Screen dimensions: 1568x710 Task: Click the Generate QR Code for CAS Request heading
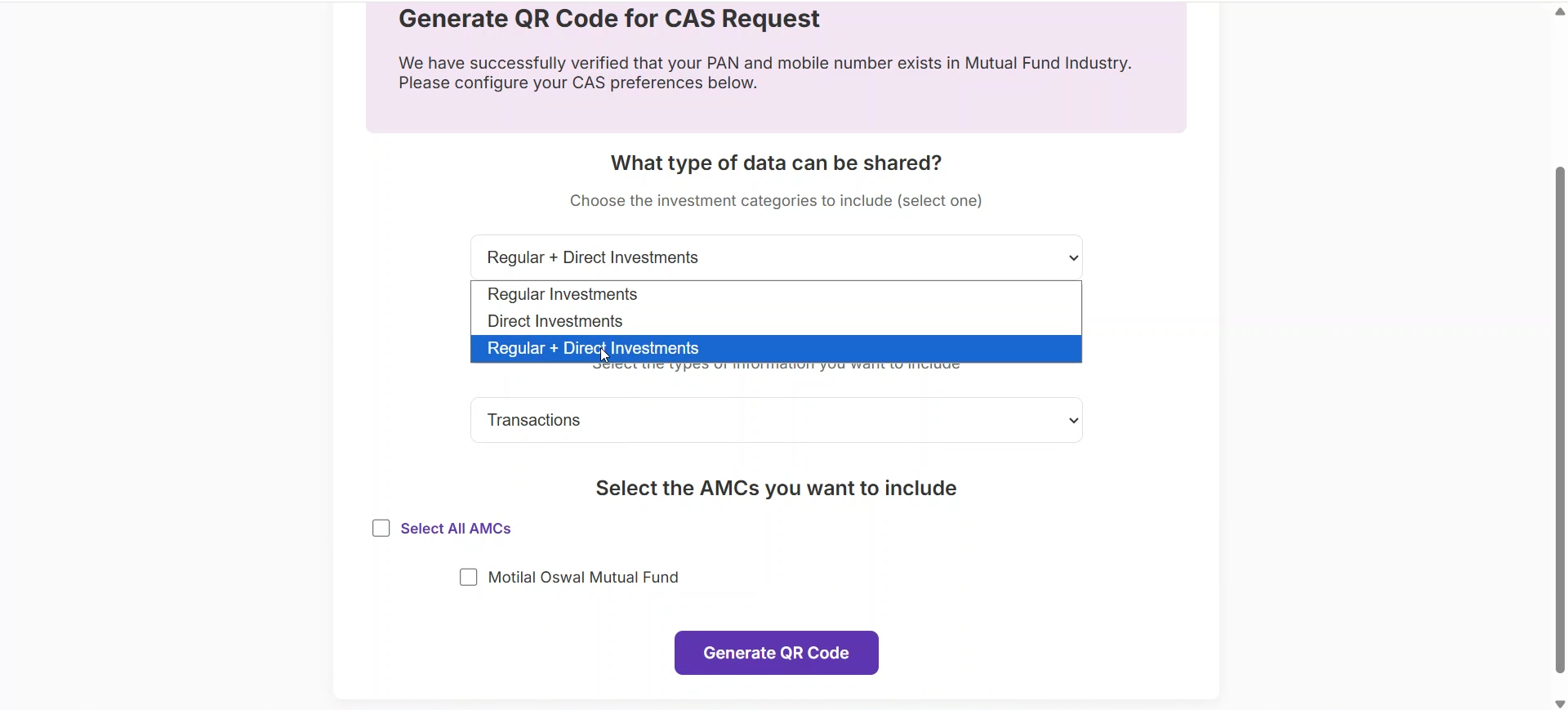click(x=609, y=19)
